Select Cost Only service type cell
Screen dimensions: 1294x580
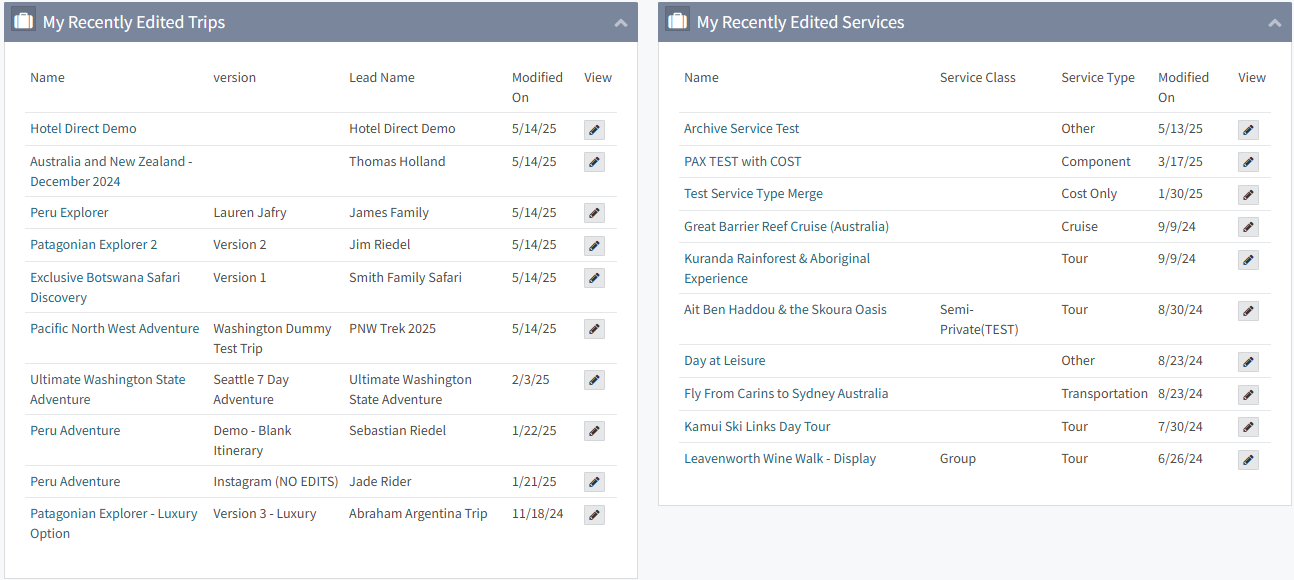1089,194
